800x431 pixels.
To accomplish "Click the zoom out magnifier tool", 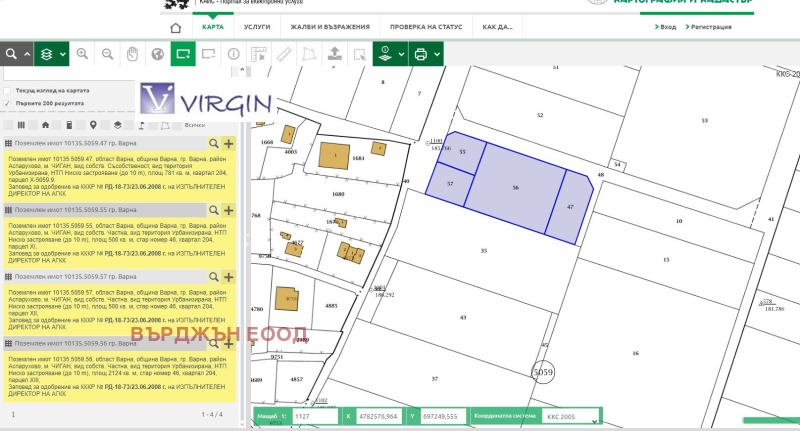I will pyautogui.click(x=106, y=54).
